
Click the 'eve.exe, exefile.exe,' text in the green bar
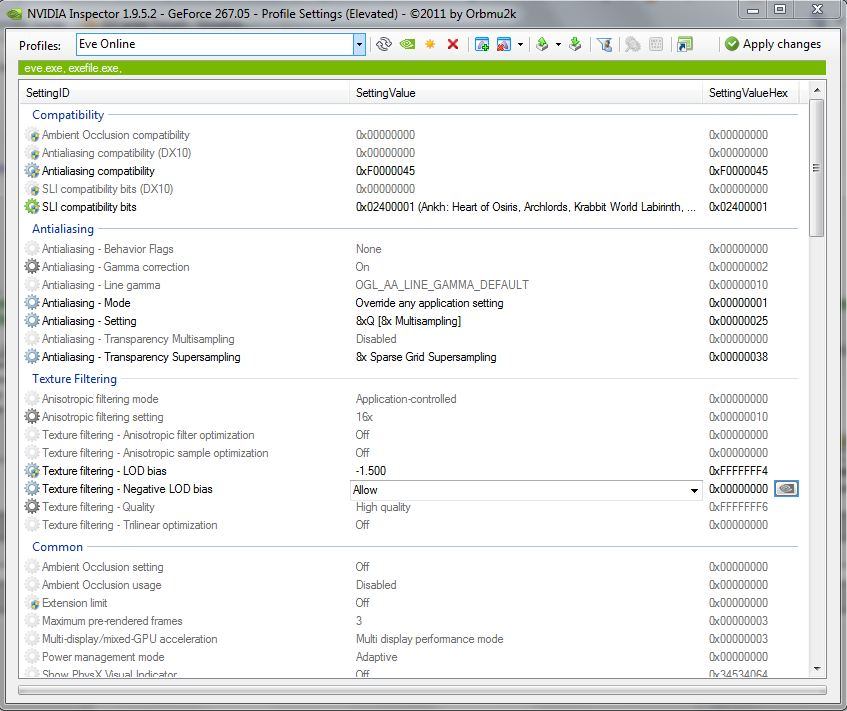point(73,68)
